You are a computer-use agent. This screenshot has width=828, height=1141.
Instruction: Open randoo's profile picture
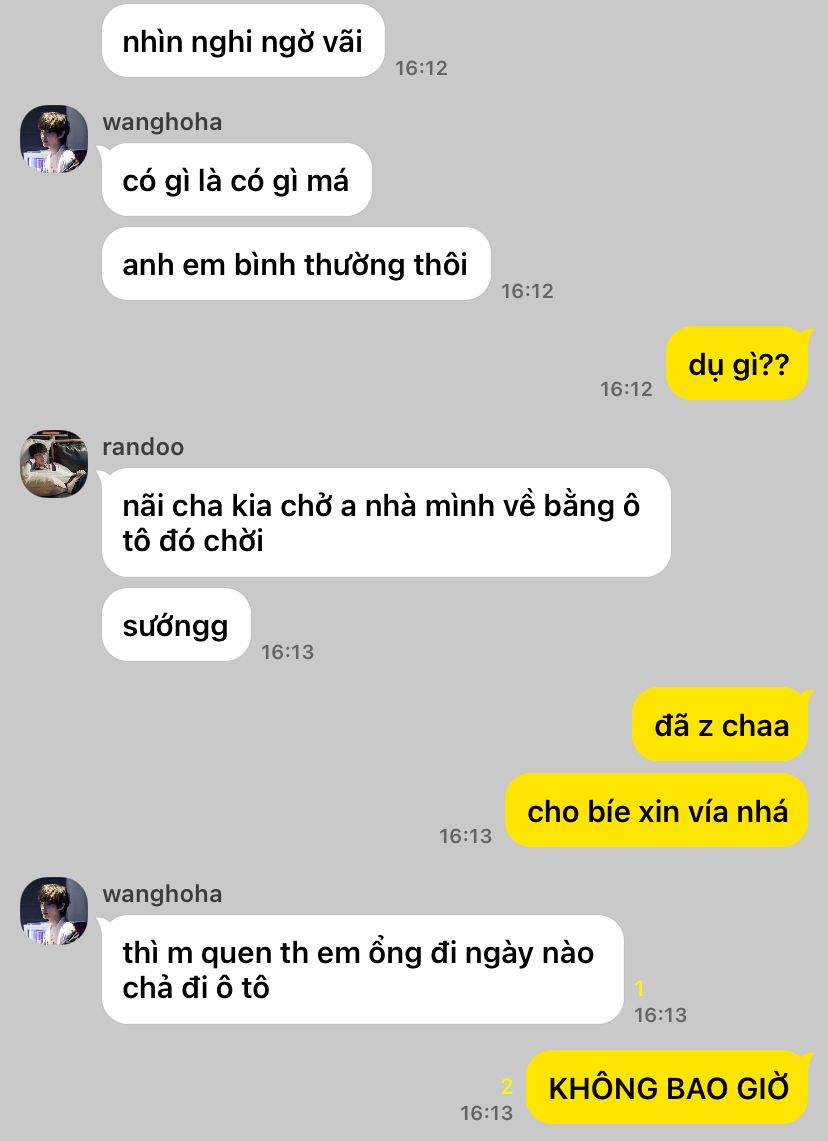pos(54,464)
